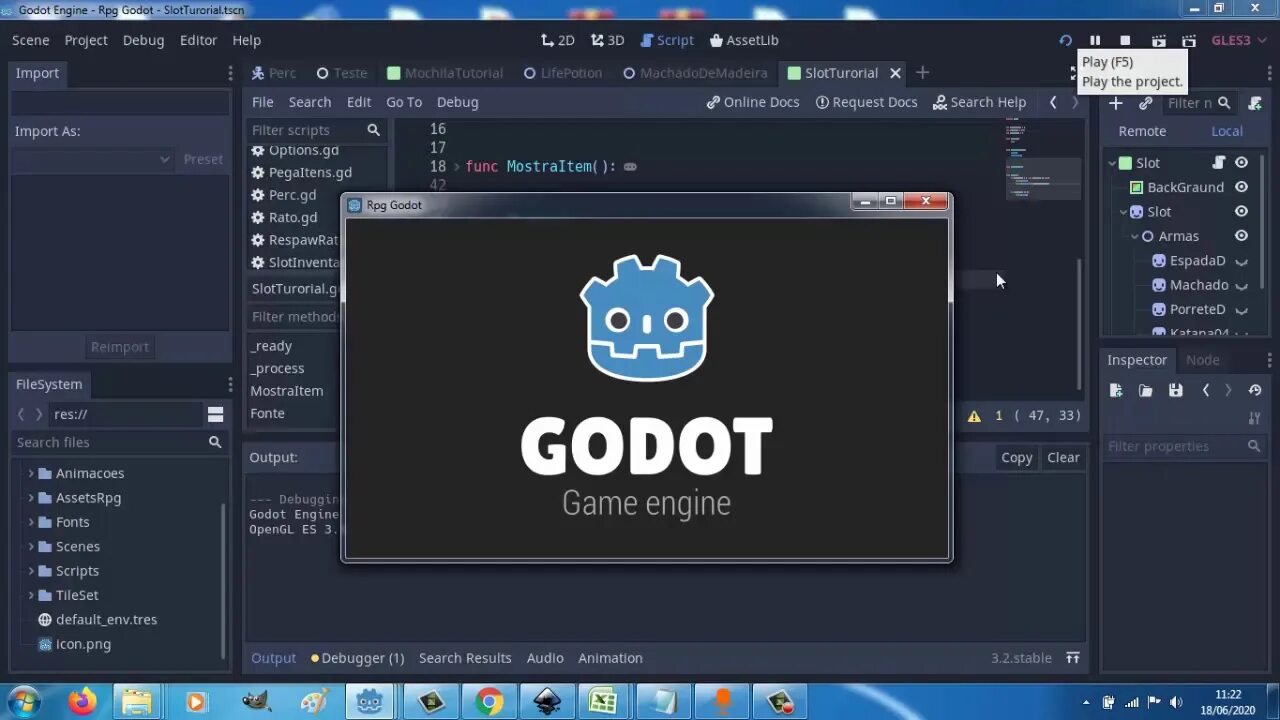Expand the Animacoes folder in FileSystem
The width and height of the screenshot is (1280, 720).
point(31,473)
